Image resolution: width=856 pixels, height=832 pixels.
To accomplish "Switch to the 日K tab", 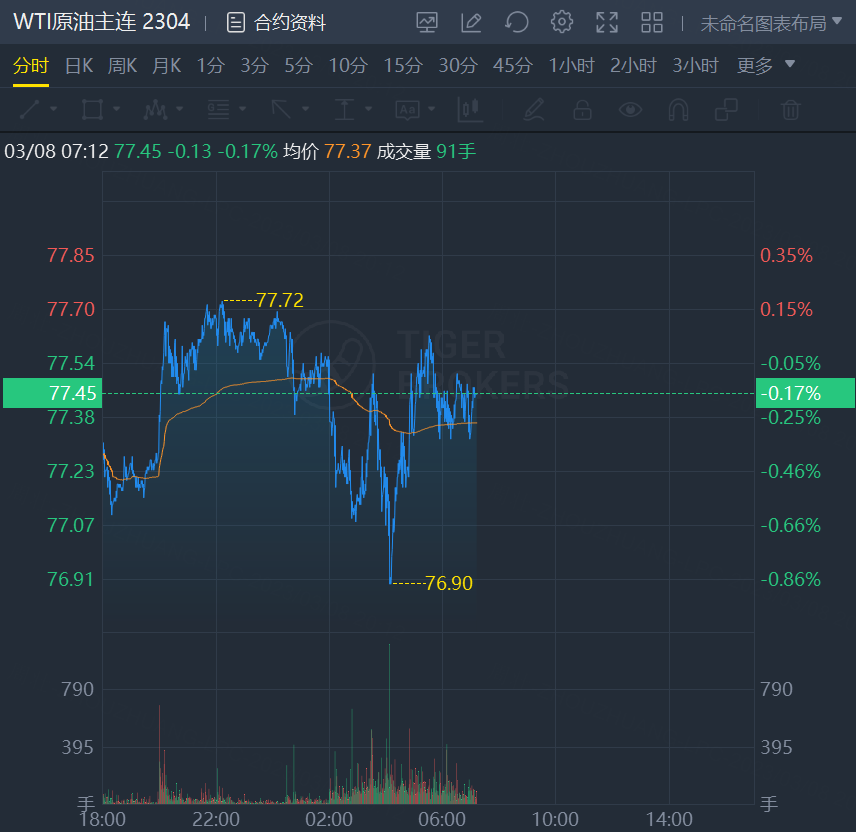I will point(79,66).
